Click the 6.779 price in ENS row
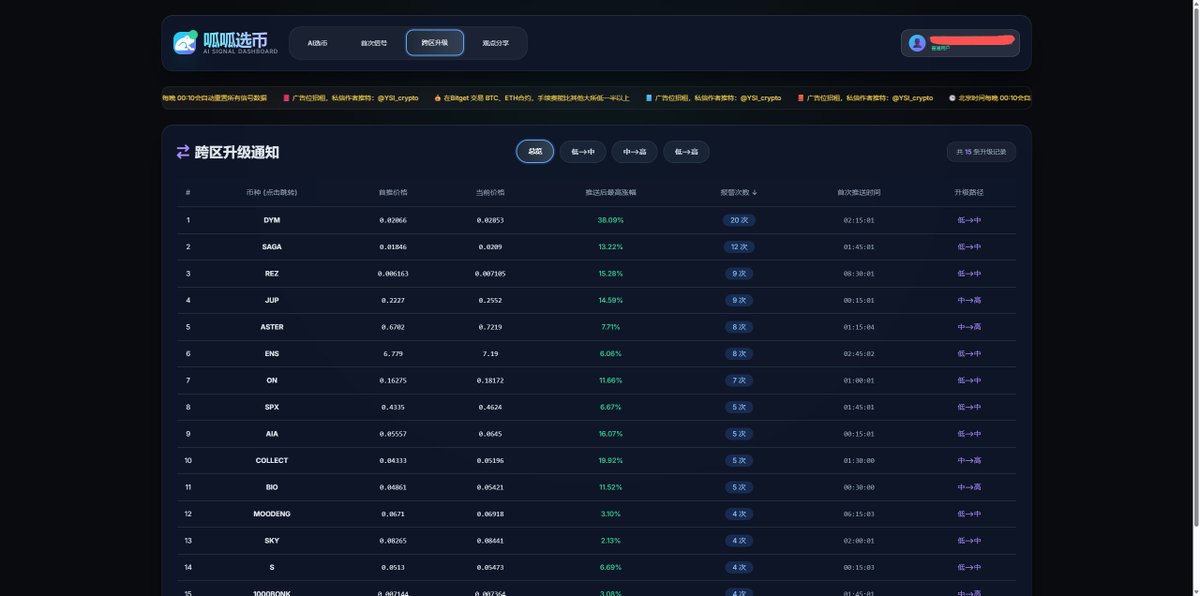 pos(393,354)
